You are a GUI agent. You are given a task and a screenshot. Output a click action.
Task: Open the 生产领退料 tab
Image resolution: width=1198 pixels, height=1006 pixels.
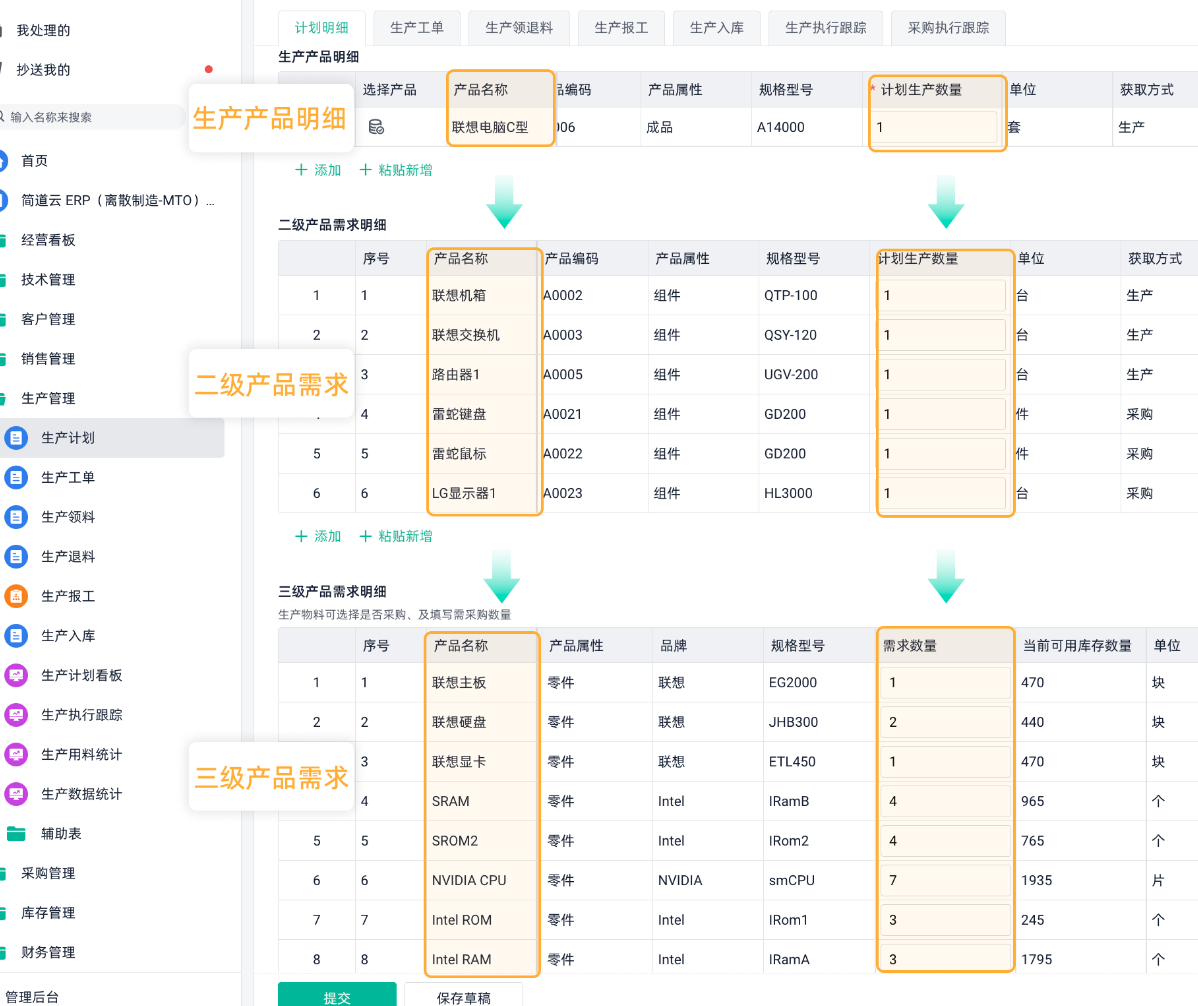pyautogui.click(x=519, y=27)
